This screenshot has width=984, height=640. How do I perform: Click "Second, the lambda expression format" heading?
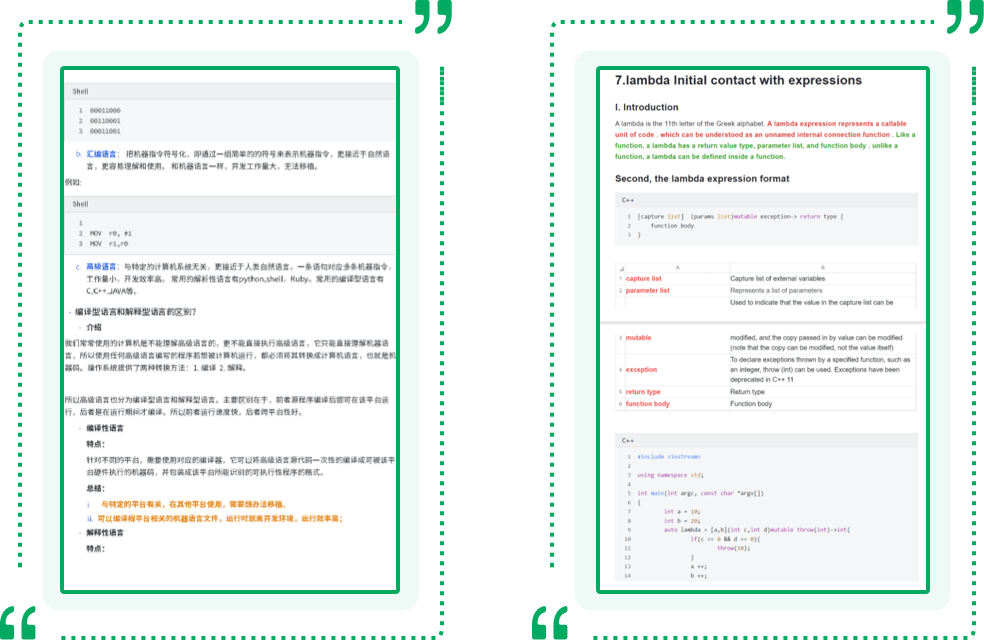click(718, 179)
